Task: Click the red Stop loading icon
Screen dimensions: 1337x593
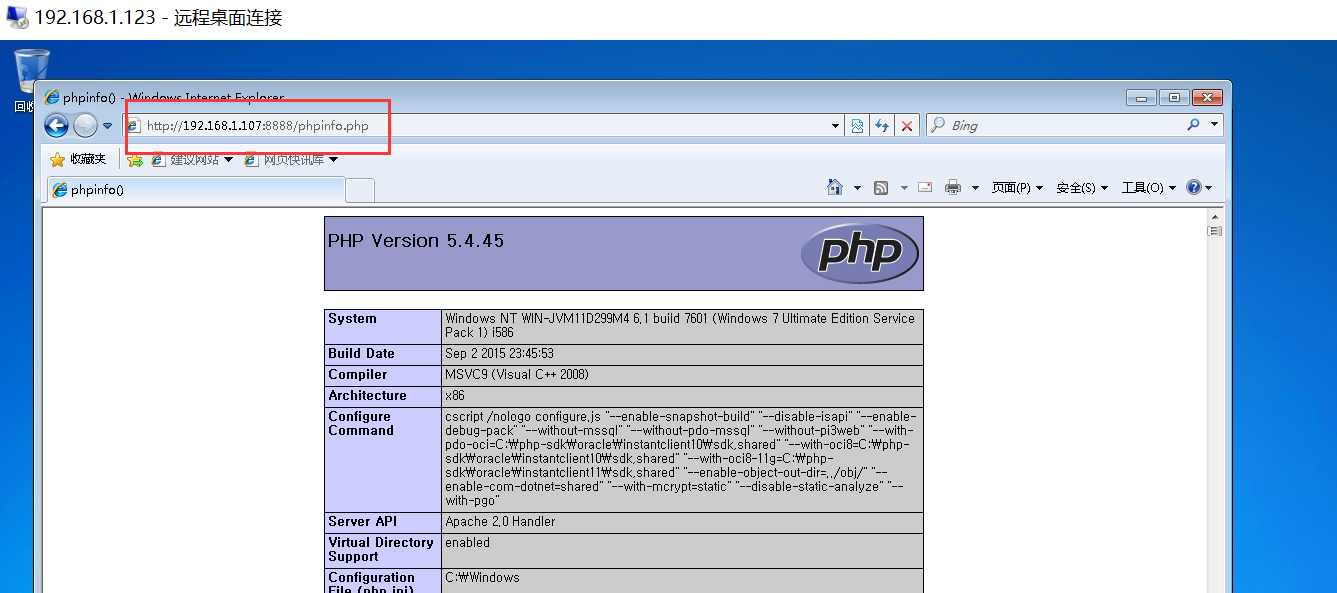Action: coord(907,126)
